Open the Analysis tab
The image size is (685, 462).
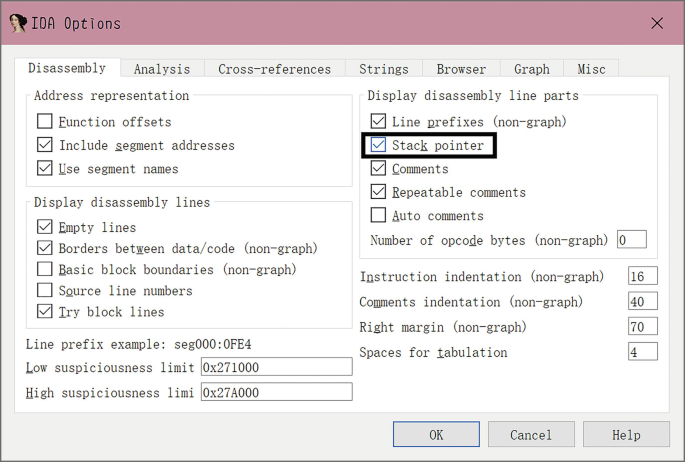pyautogui.click(x=162, y=69)
